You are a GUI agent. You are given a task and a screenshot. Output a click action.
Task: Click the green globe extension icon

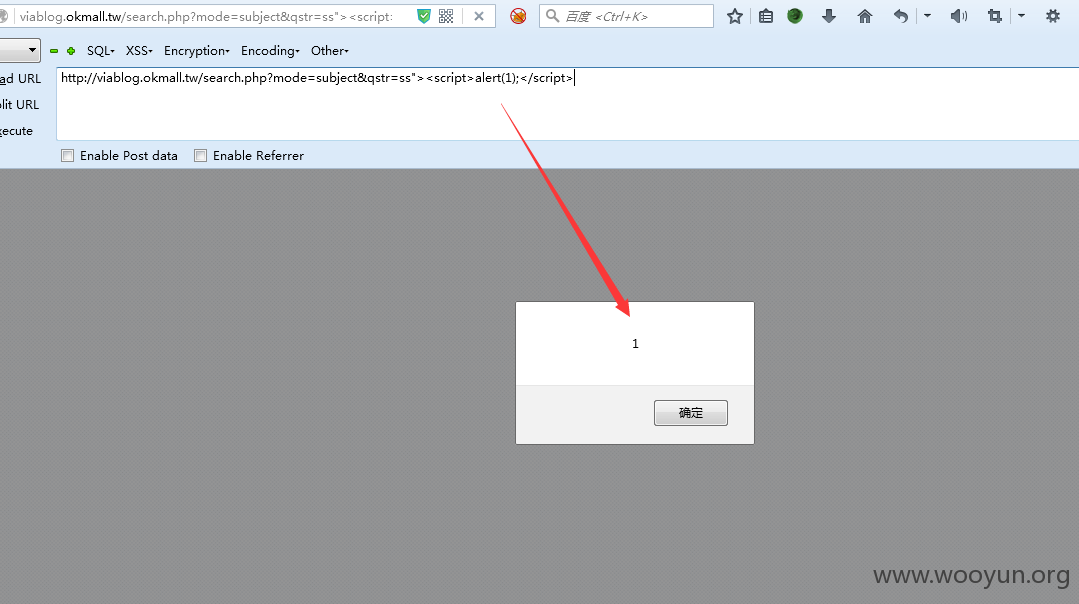pyautogui.click(x=795, y=16)
